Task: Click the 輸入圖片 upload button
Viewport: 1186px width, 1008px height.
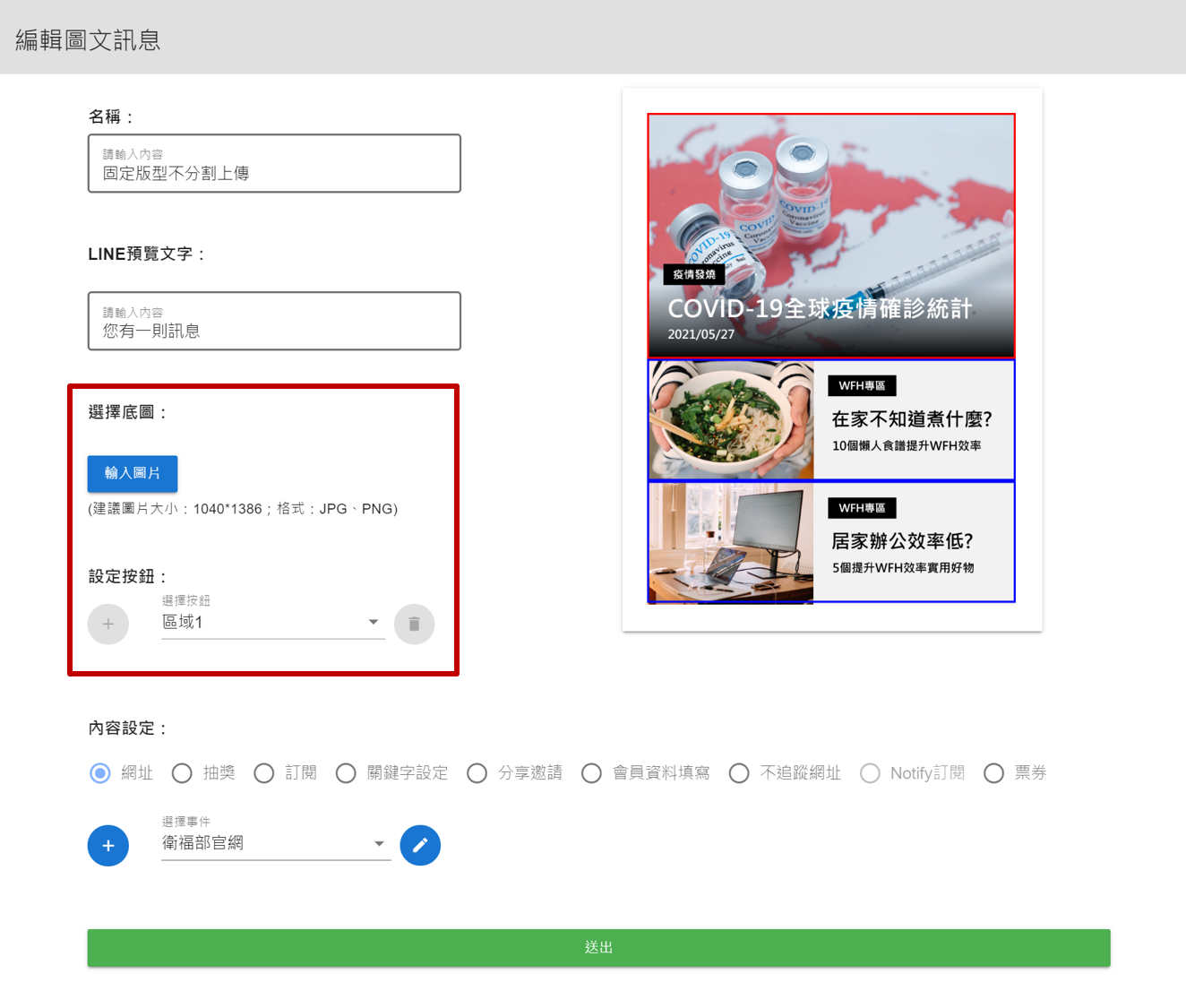Action: (x=132, y=474)
